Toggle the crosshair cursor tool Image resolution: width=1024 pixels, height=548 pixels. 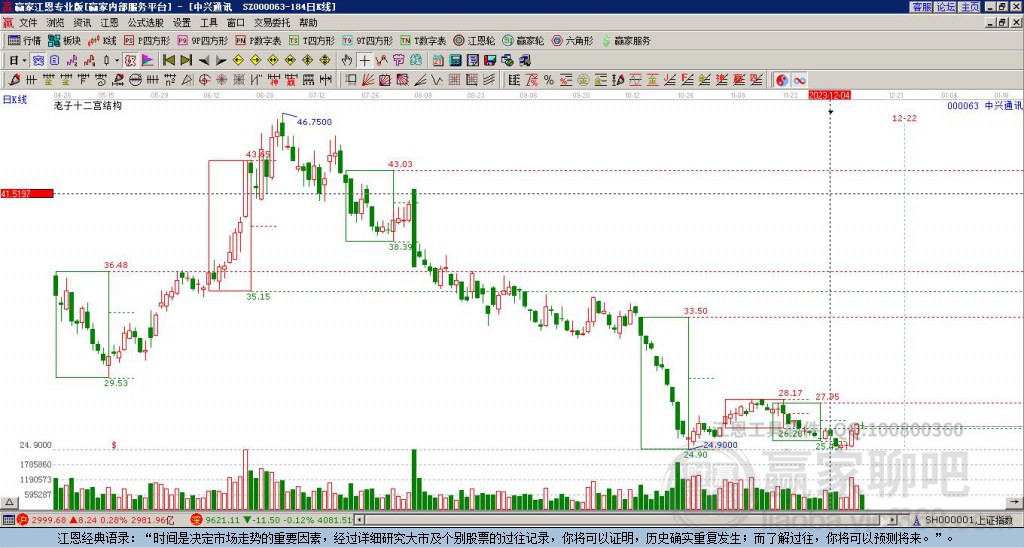pos(364,61)
